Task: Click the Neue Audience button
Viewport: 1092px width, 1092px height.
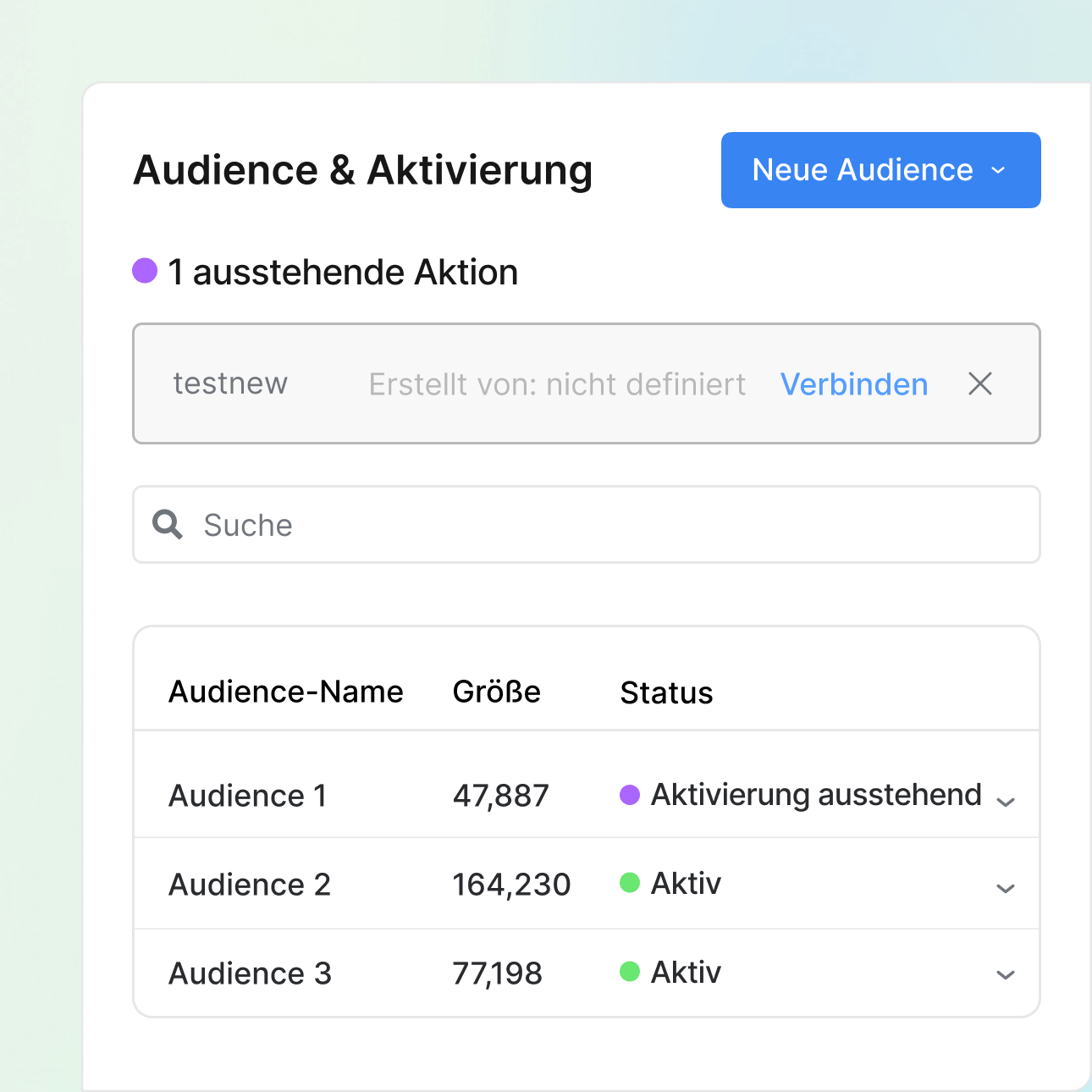Action: [862, 170]
